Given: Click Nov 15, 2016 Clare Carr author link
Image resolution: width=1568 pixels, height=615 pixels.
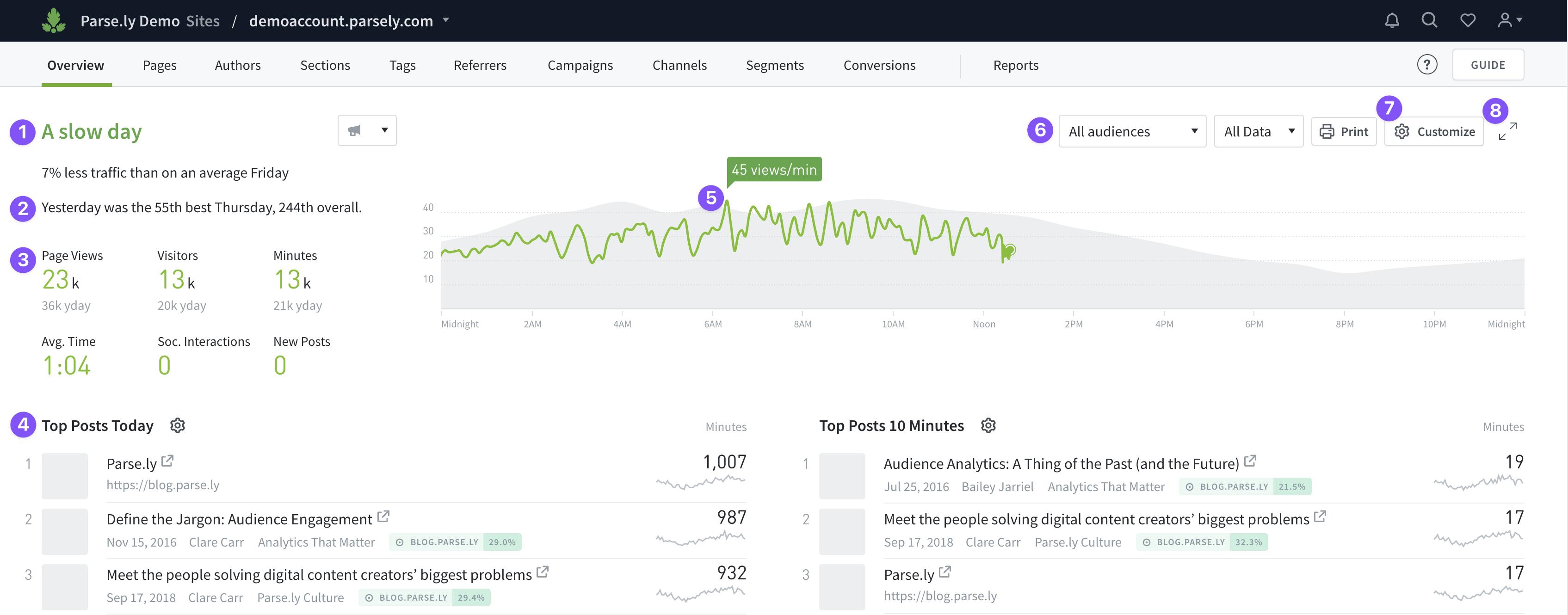Looking at the screenshot, I should point(216,542).
